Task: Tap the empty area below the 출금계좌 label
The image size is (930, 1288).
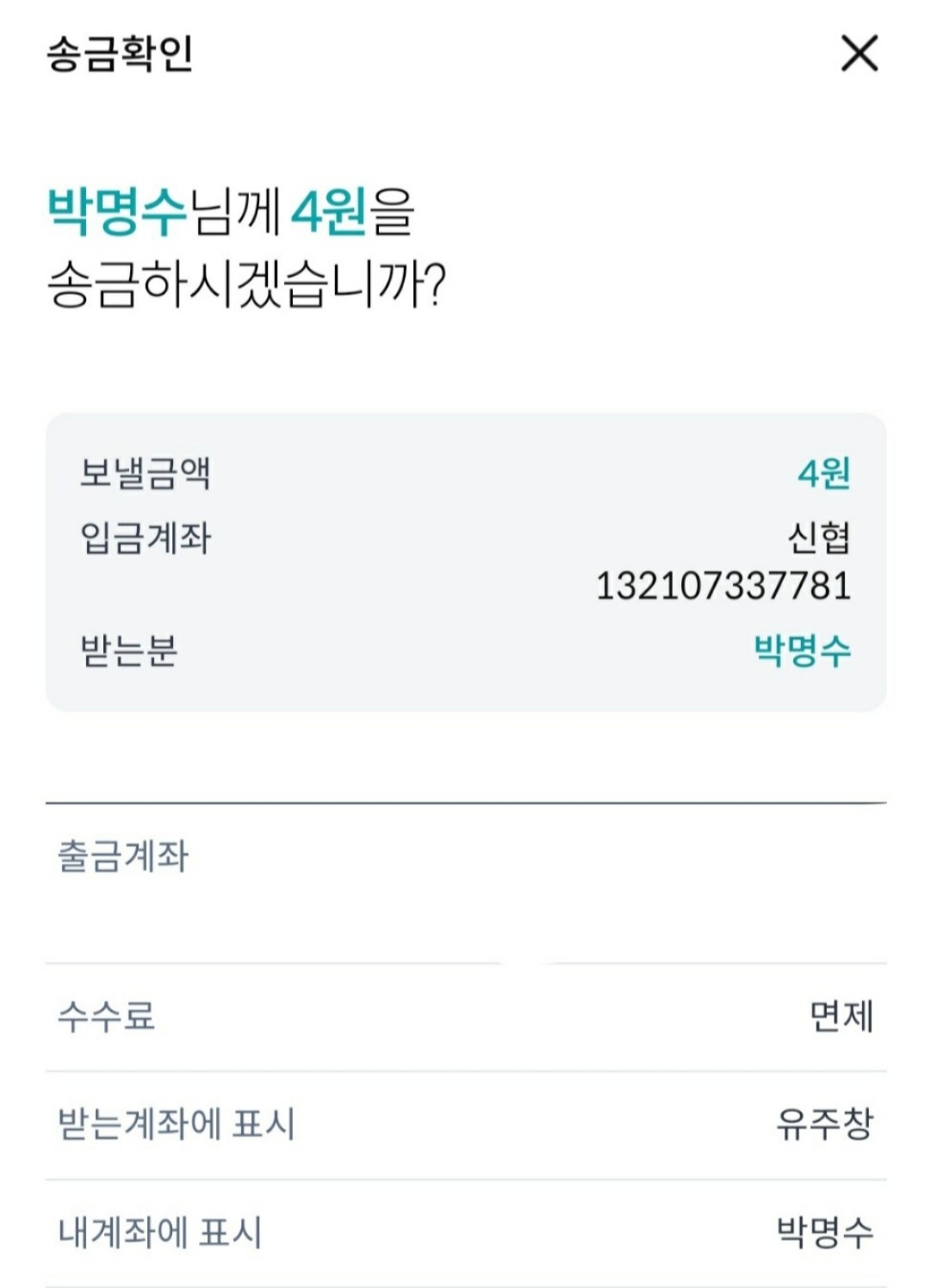Action: (x=465, y=918)
